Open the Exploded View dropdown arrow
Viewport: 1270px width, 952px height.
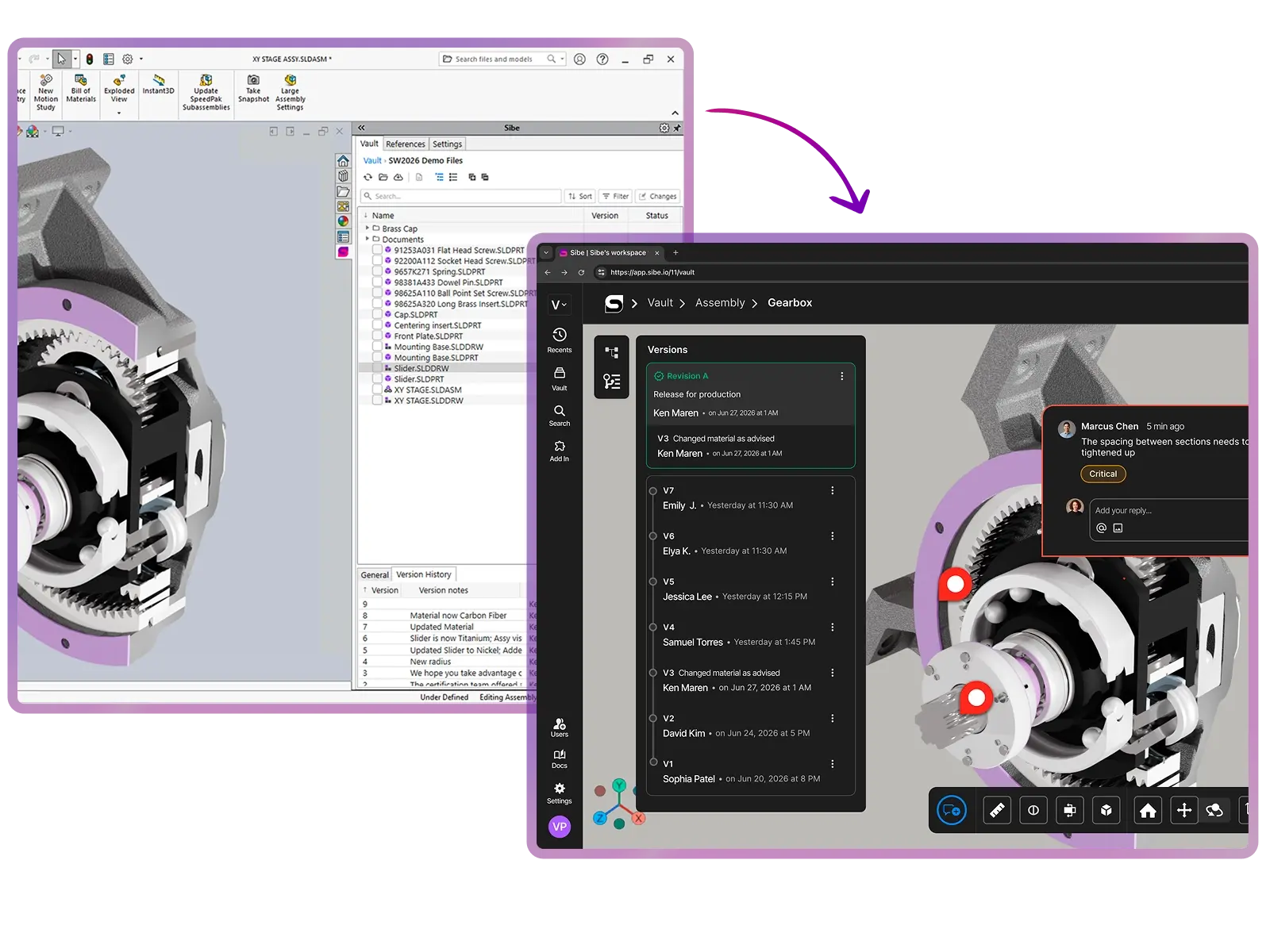(119, 113)
